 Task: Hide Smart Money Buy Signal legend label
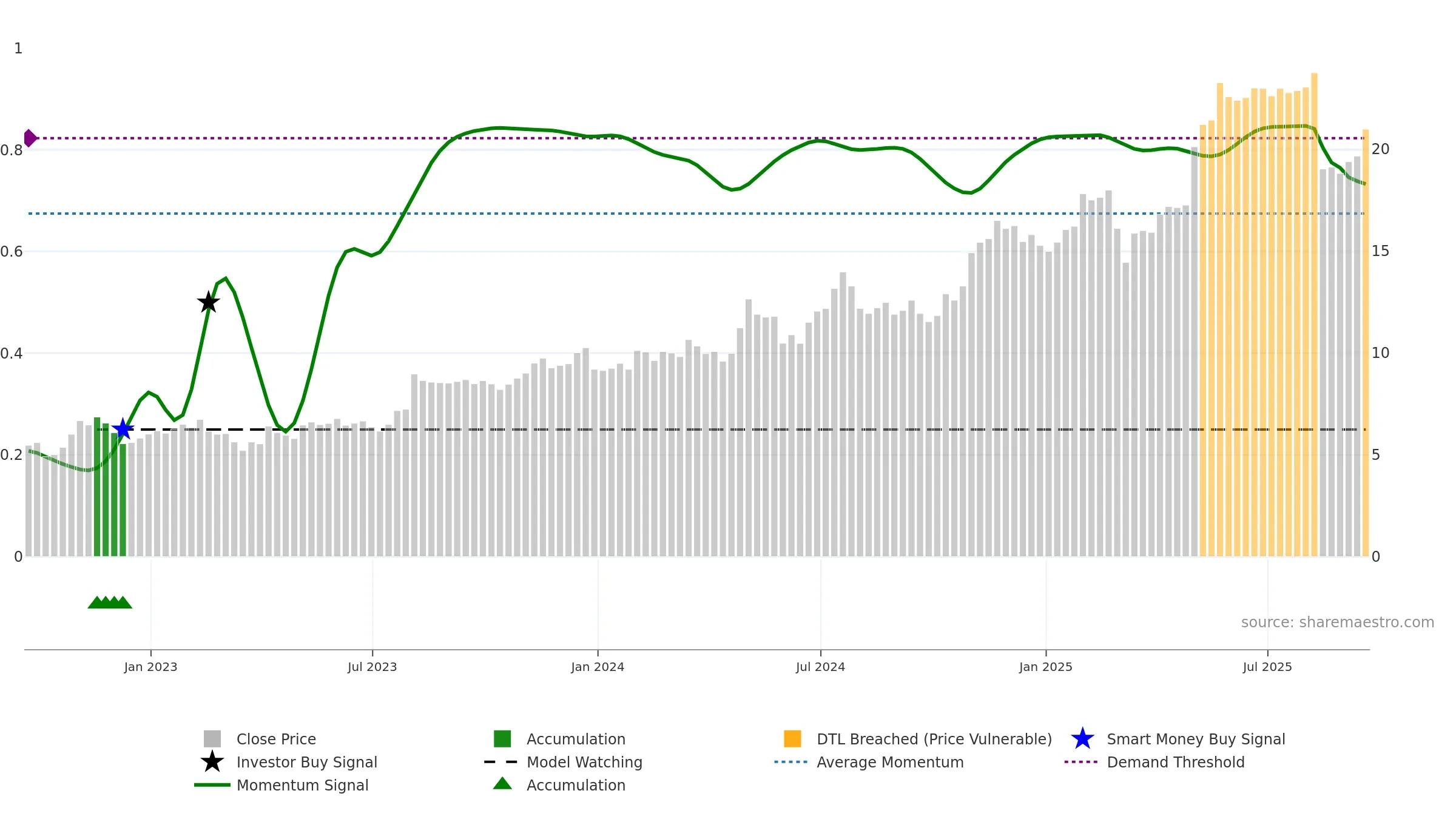click(x=1196, y=739)
